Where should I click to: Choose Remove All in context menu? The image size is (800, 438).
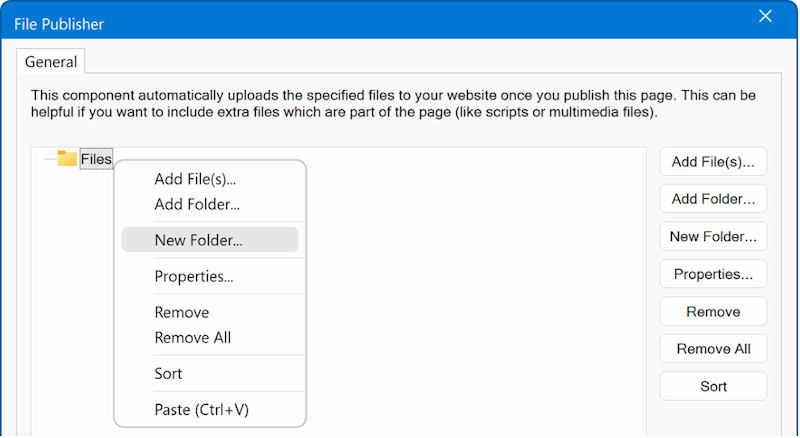[192, 337]
